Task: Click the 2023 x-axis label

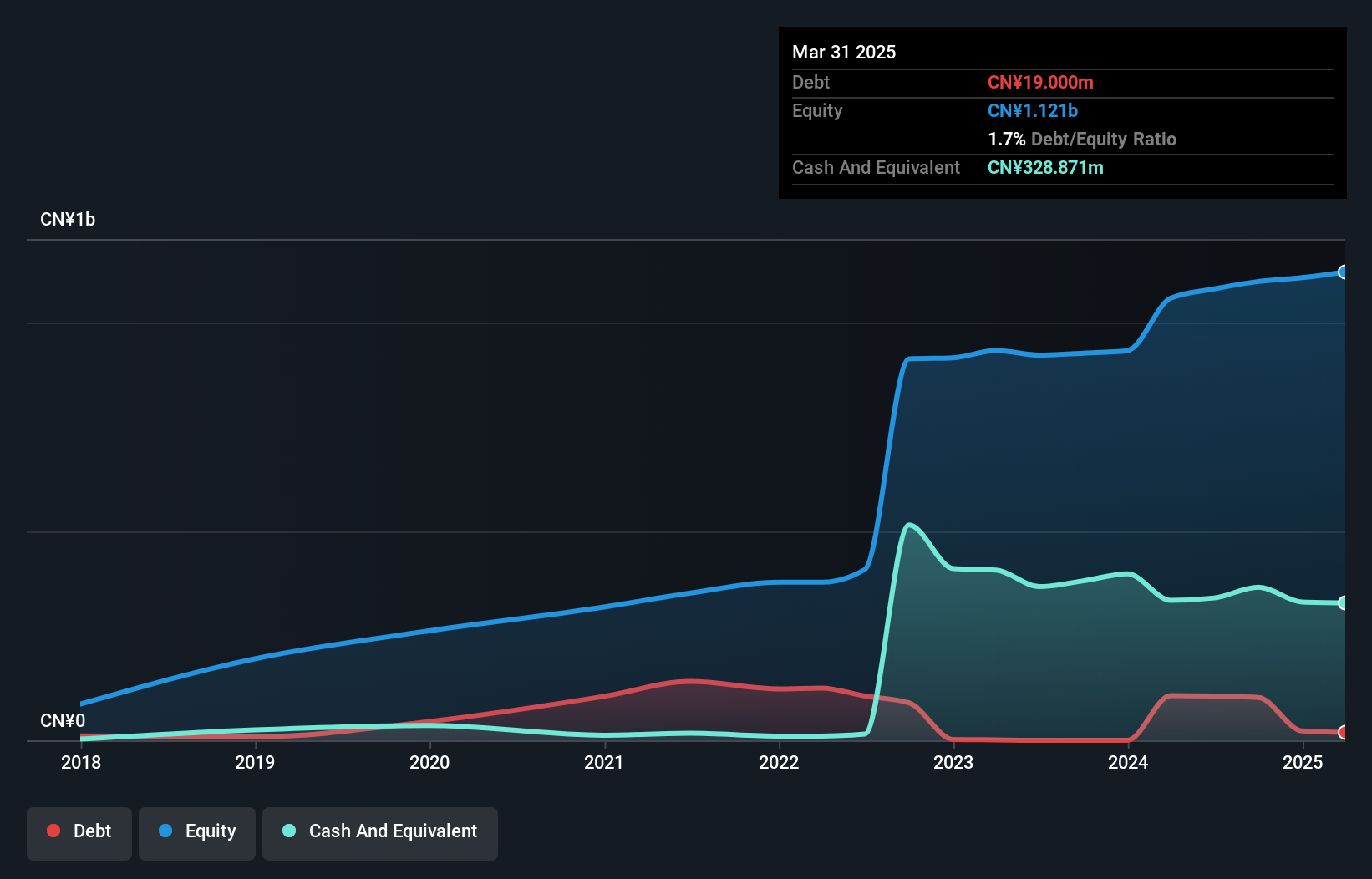Action: click(953, 762)
